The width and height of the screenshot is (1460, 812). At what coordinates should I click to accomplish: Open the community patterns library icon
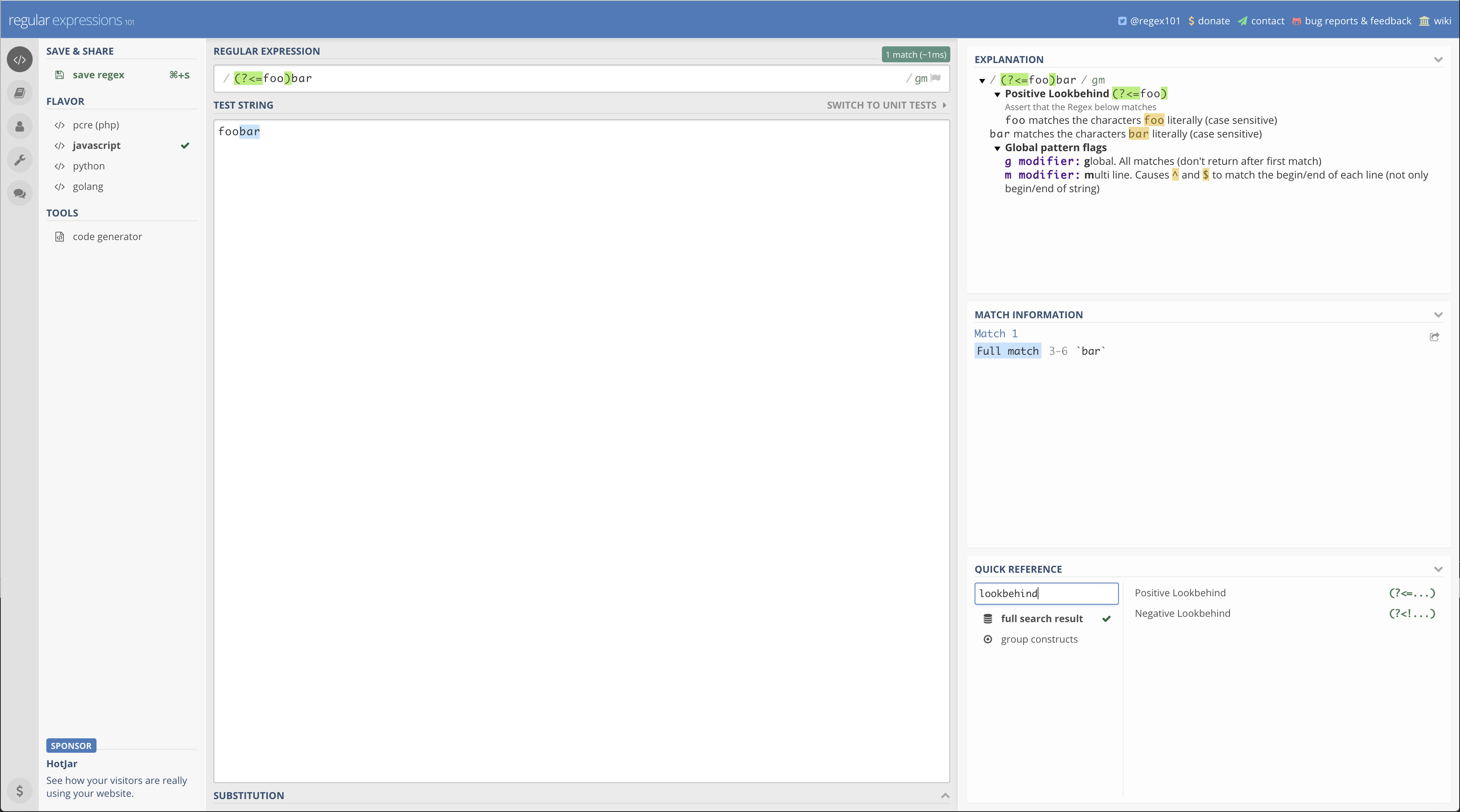click(x=20, y=93)
